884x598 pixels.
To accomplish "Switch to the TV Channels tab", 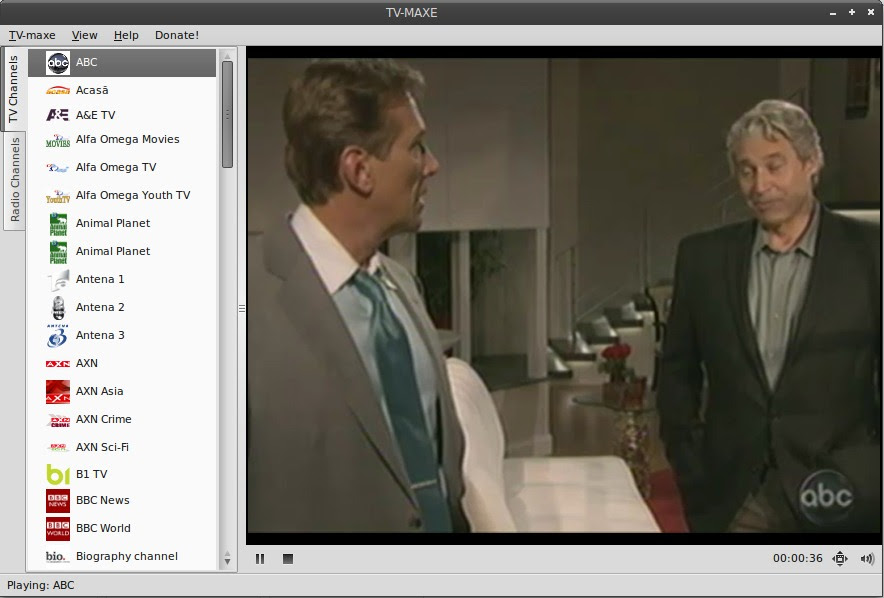I will (14, 88).
